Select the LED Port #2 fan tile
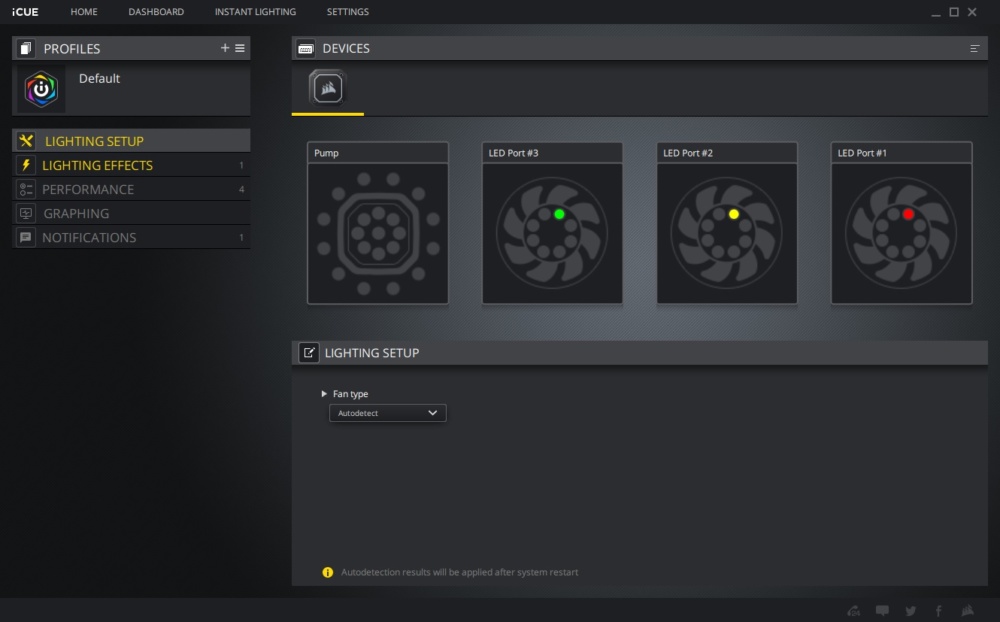This screenshot has height=622, width=1000. [x=727, y=223]
